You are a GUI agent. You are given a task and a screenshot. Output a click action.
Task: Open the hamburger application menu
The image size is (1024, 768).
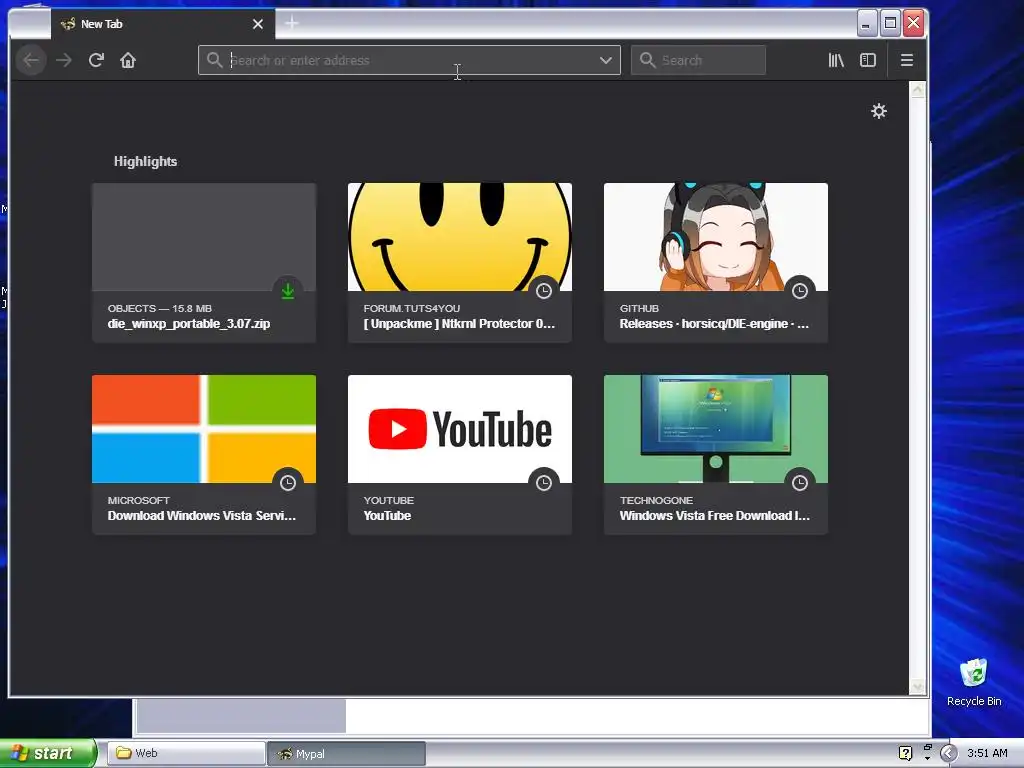click(906, 60)
